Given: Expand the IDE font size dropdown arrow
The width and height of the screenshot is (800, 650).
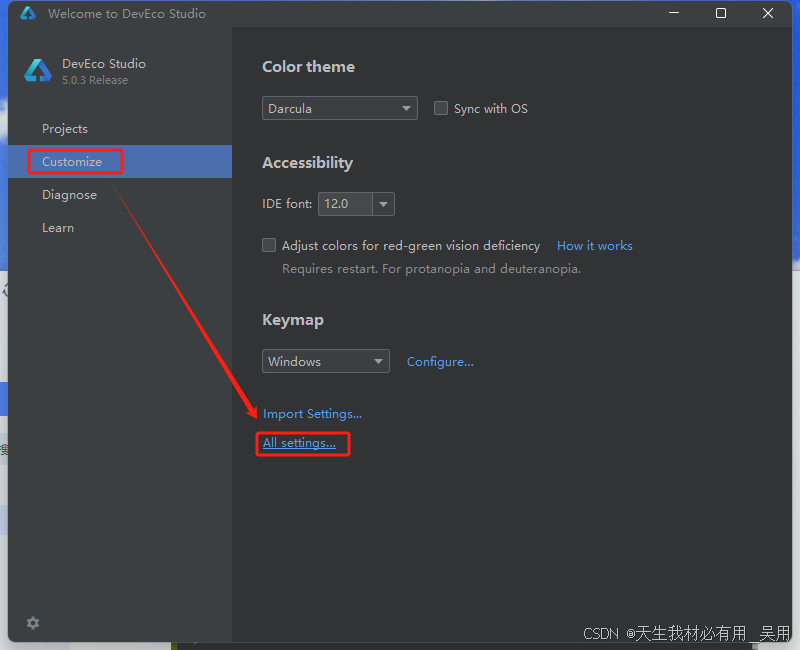Looking at the screenshot, I should point(383,204).
